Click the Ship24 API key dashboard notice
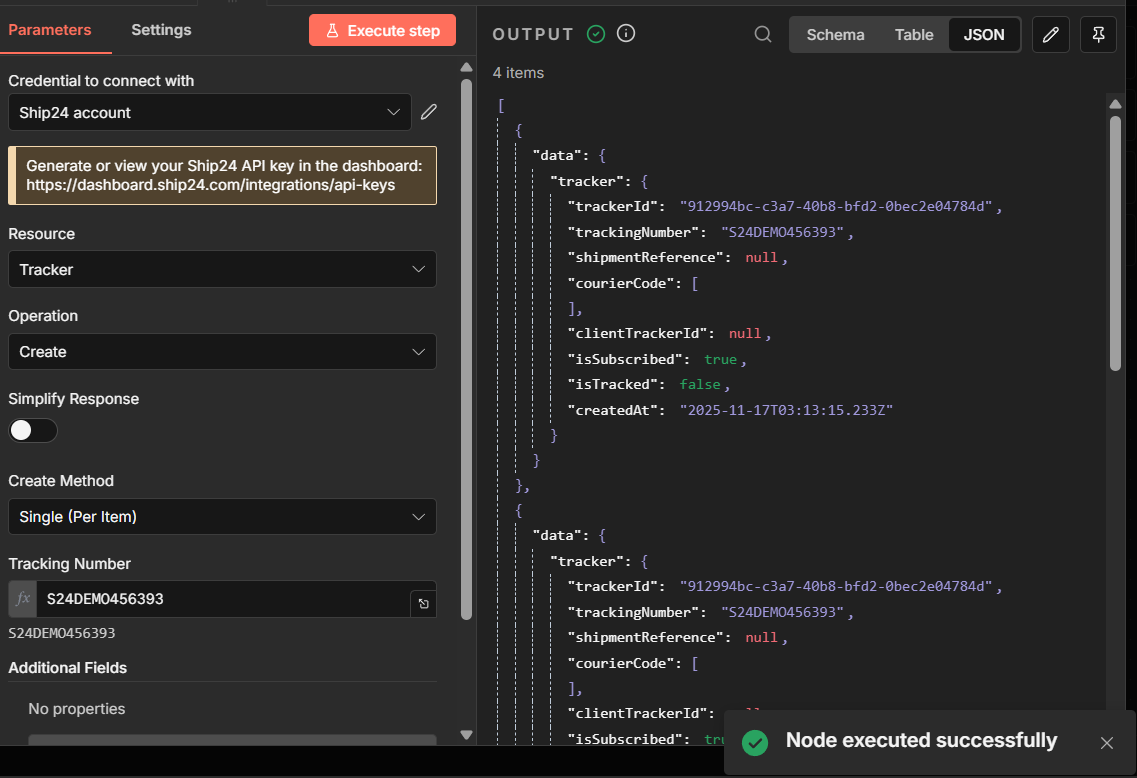1137x778 pixels. pyautogui.click(x=223, y=175)
